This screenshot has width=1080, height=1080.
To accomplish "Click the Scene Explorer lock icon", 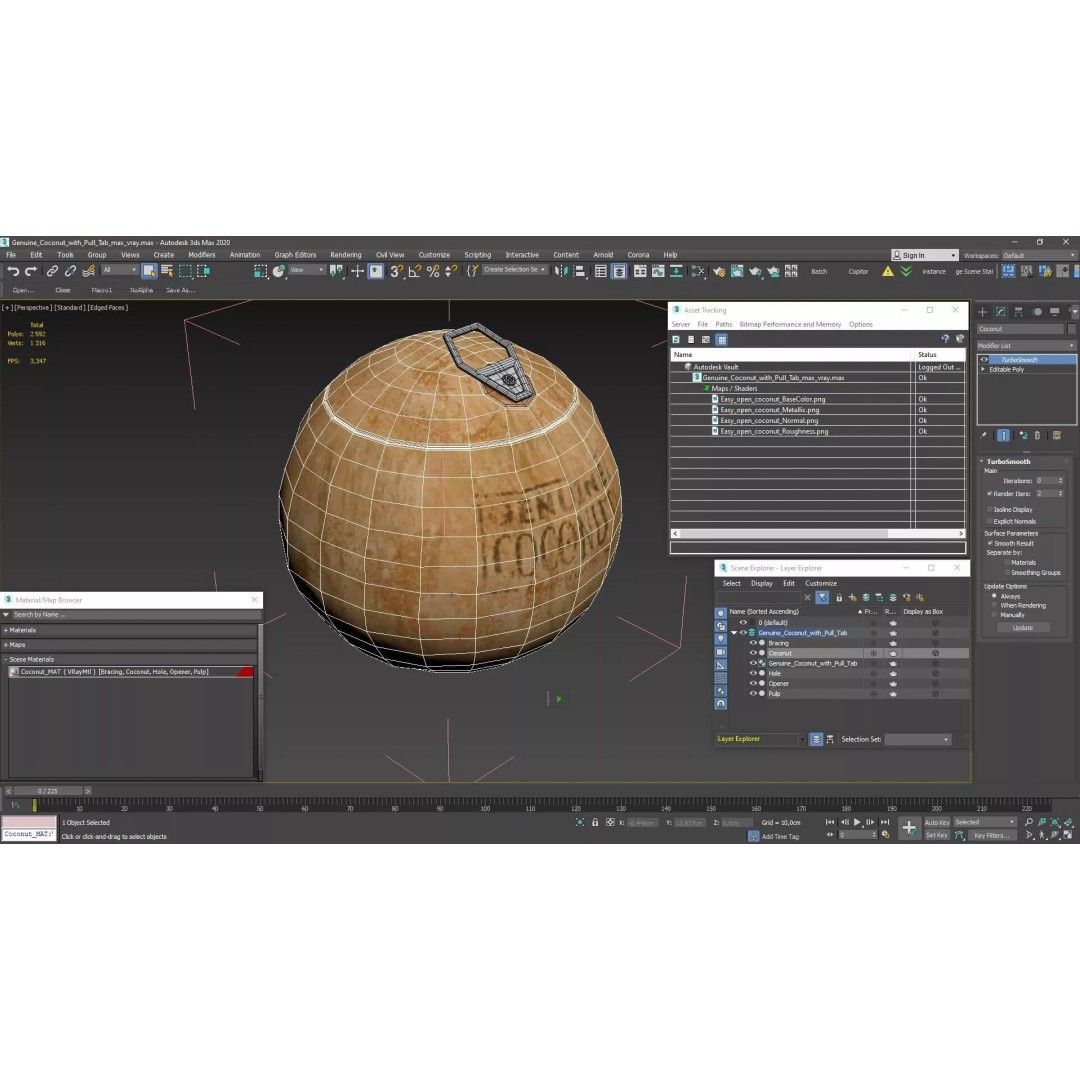I will click(x=839, y=597).
